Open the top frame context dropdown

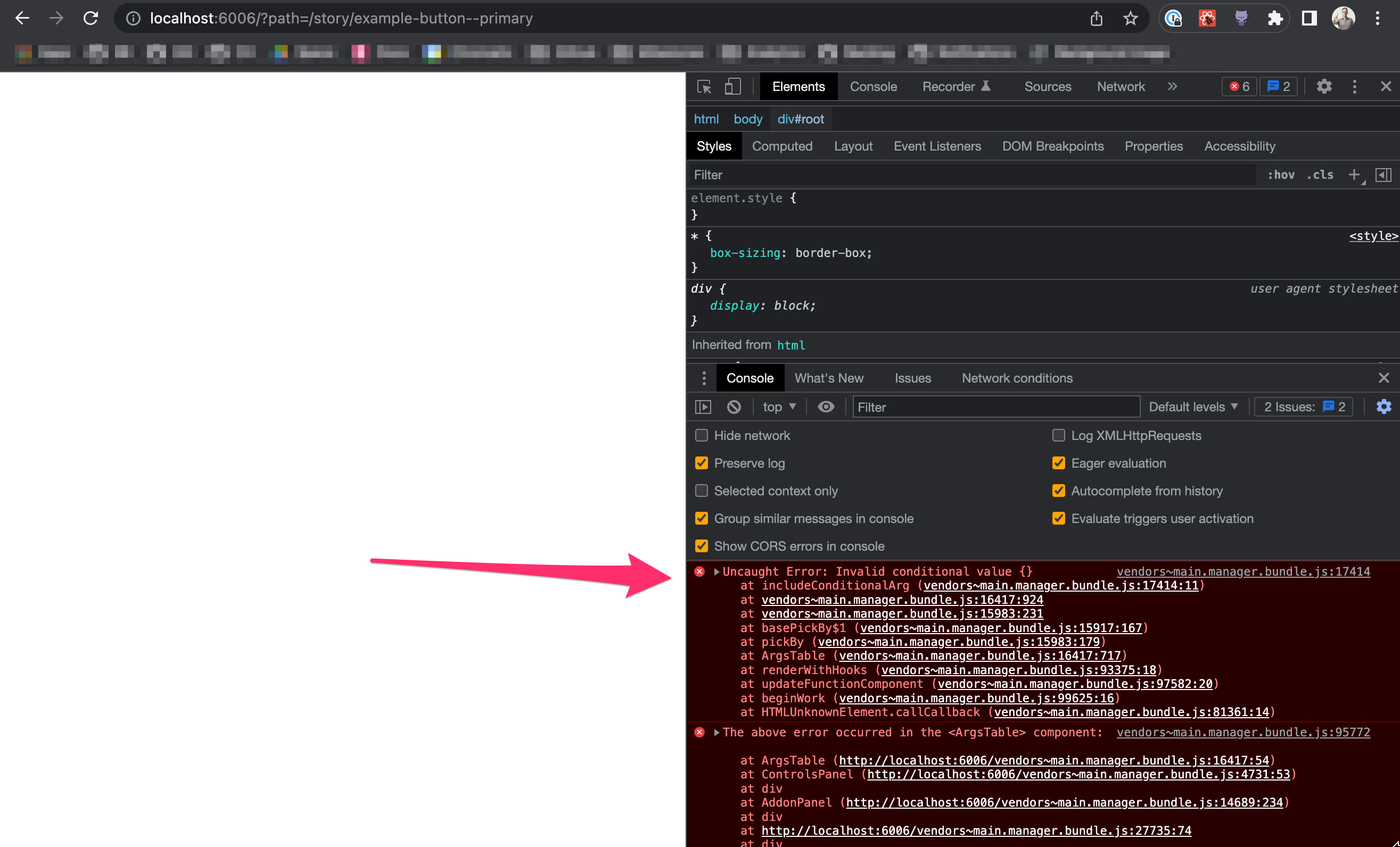coord(778,406)
